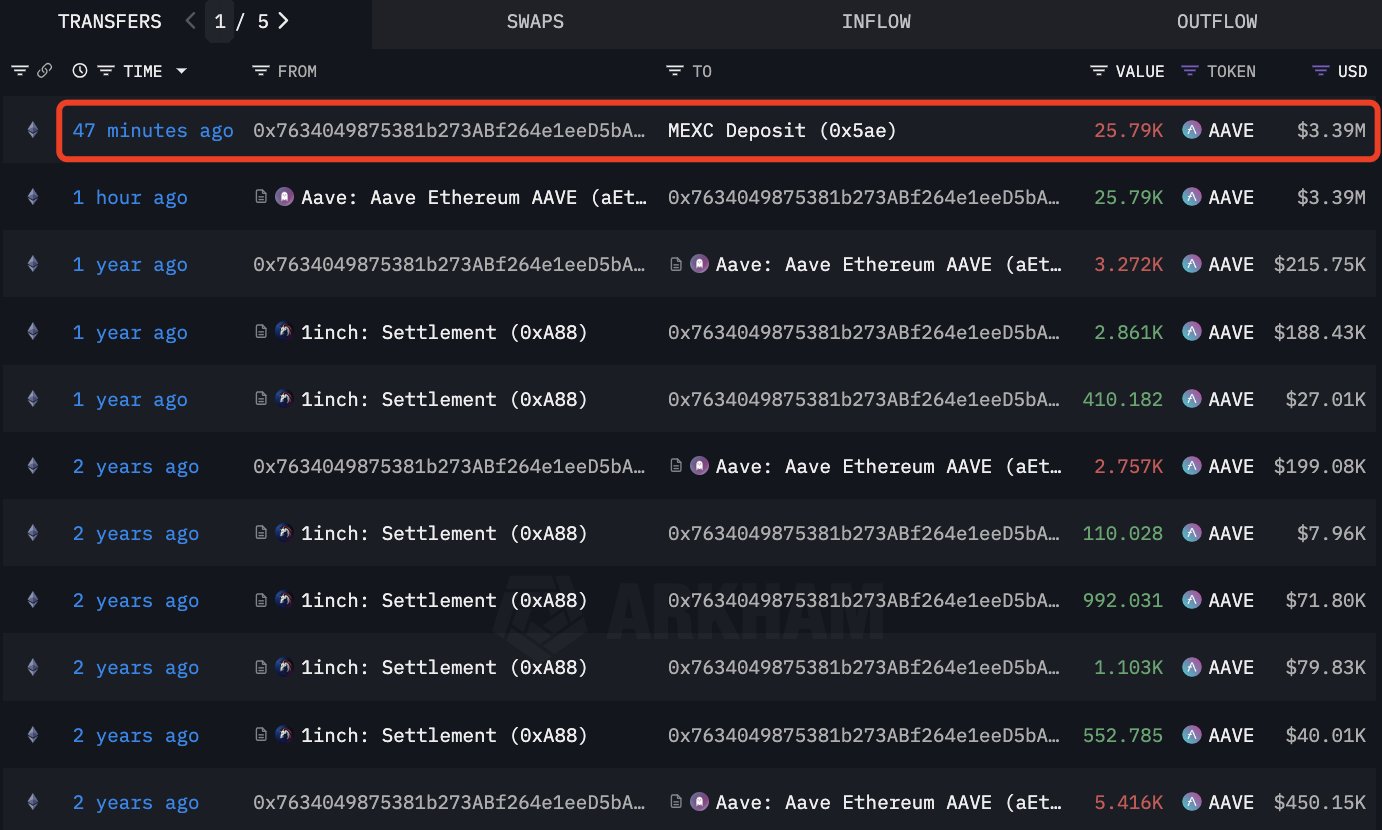
Task: Go to previous transfers page
Action: [191, 21]
